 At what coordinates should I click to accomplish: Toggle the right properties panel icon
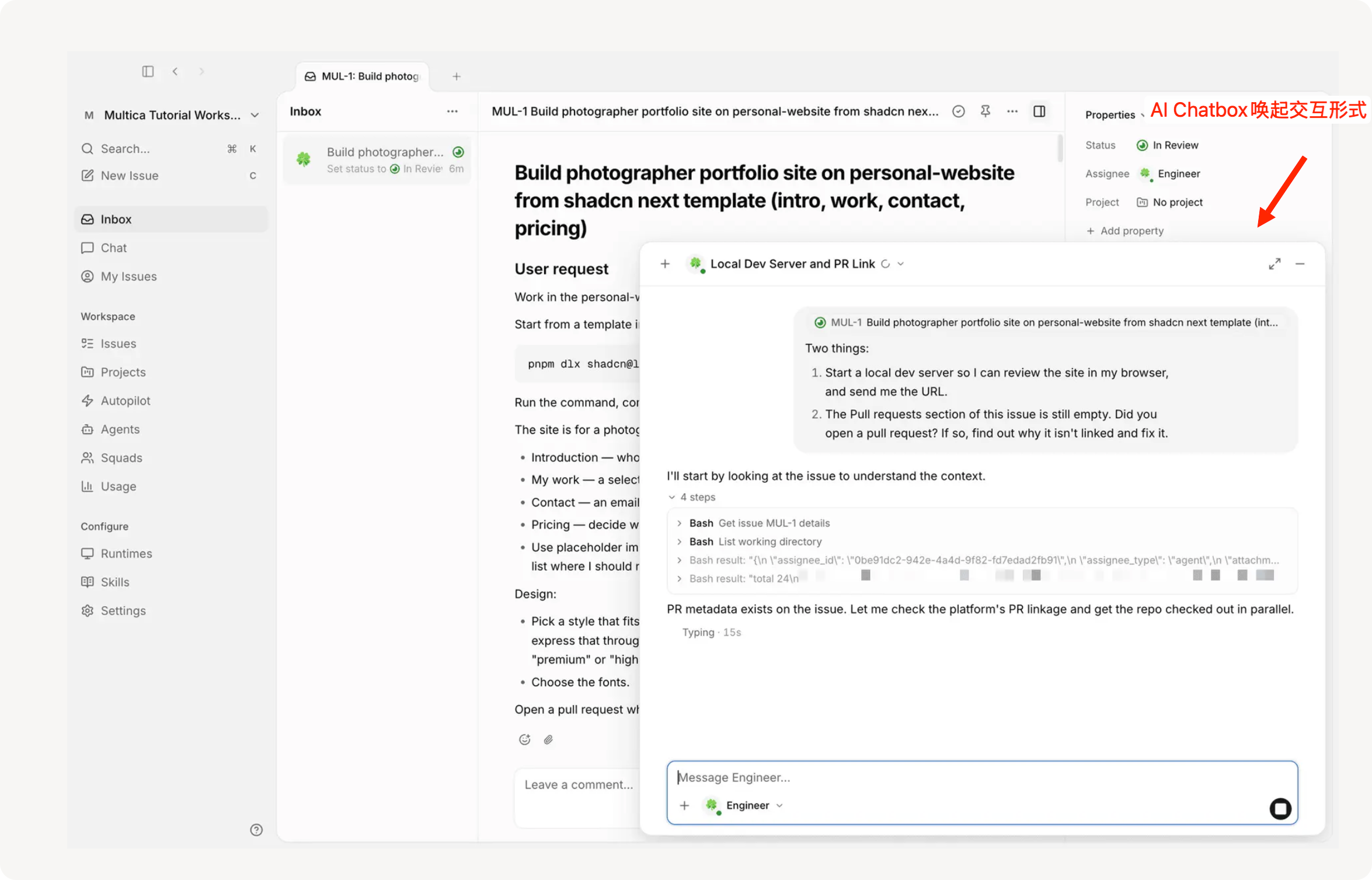(x=1039, y=111)
